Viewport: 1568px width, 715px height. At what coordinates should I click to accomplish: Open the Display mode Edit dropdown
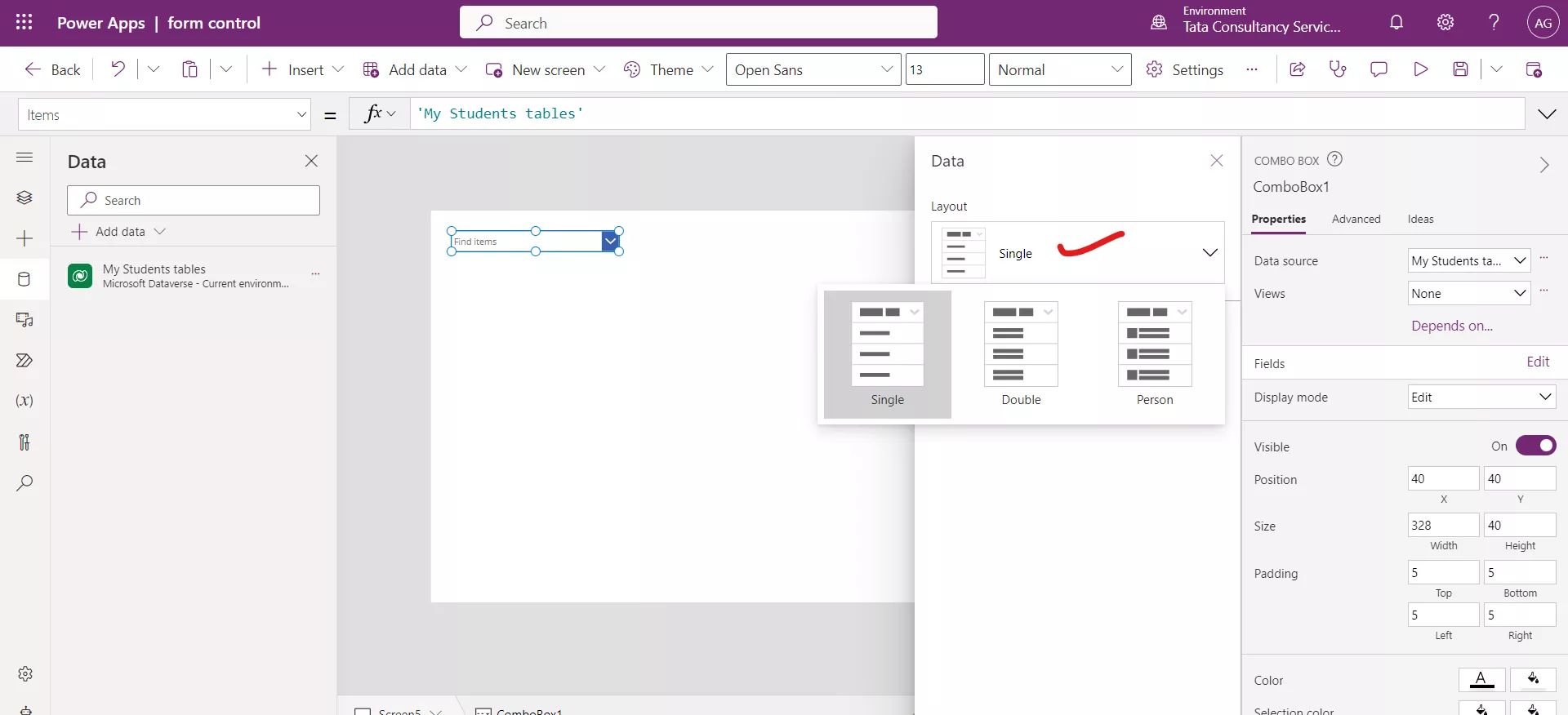click(x=1481, y=397)
